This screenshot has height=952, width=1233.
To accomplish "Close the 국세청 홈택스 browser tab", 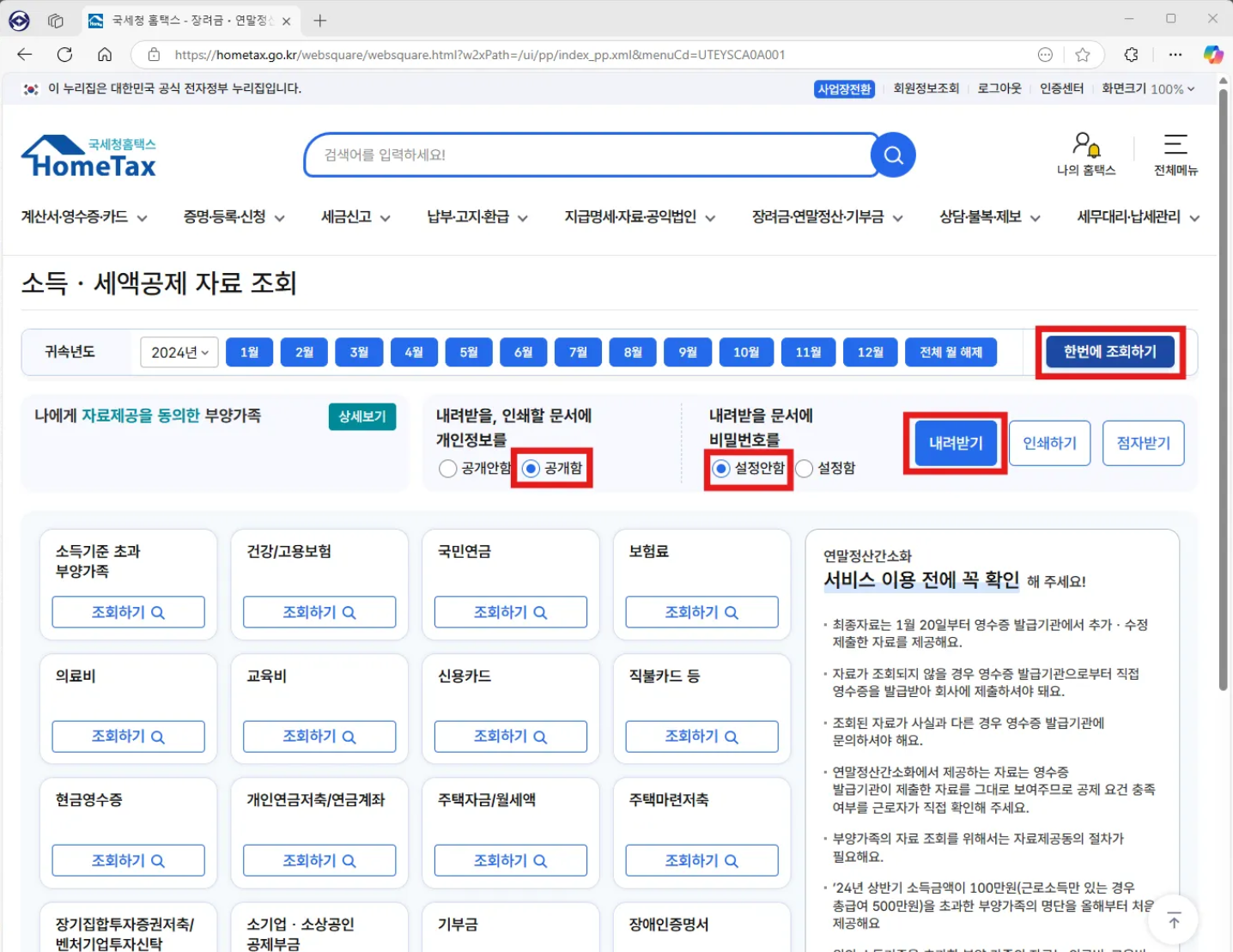I will 287,21.
